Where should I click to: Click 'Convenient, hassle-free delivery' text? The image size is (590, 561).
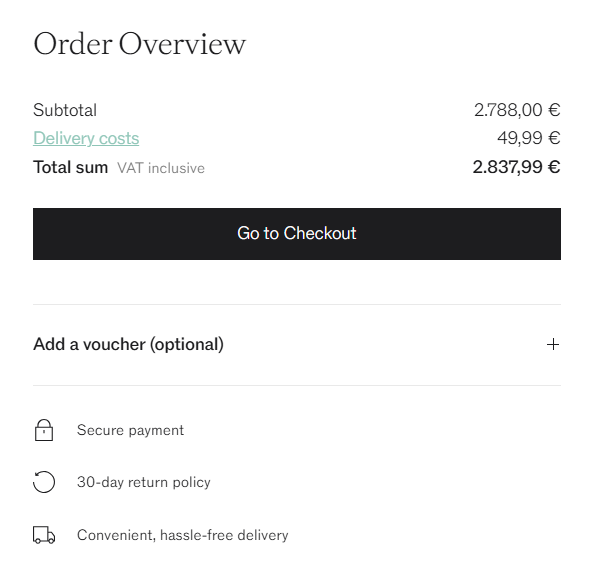pyautogui.click(x=182, y=535)
